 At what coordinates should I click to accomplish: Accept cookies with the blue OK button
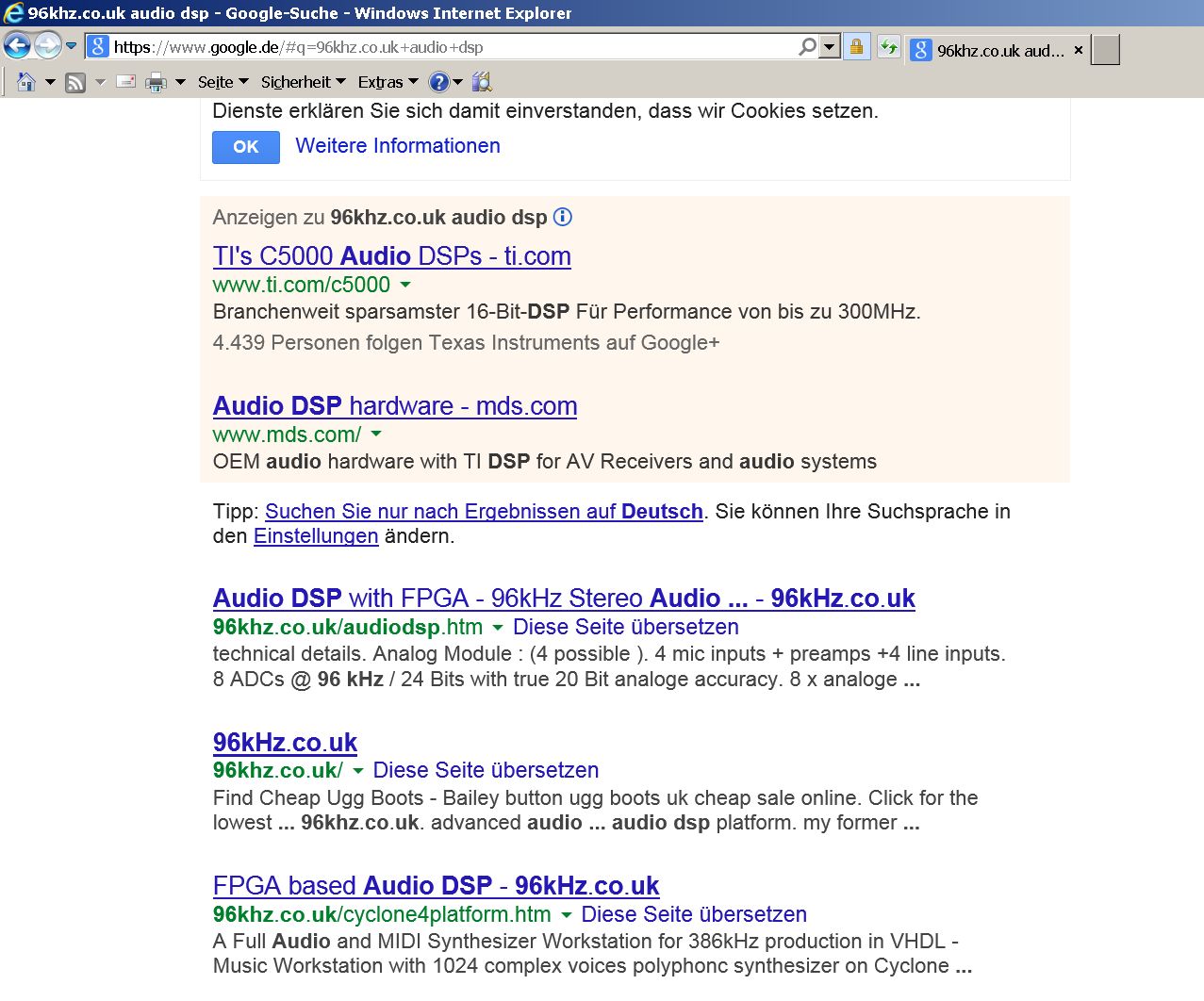click(246, 147)
